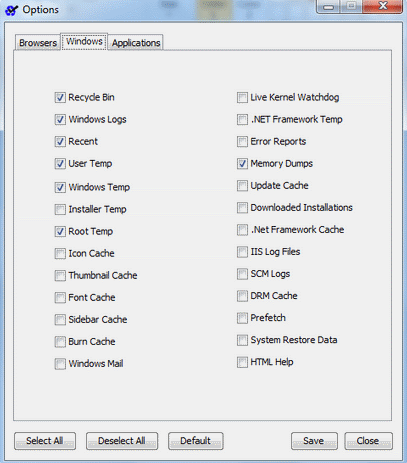Enable Thumbnail Cache cleaning
Screen dimensions: 407x463
pos(60,276)
